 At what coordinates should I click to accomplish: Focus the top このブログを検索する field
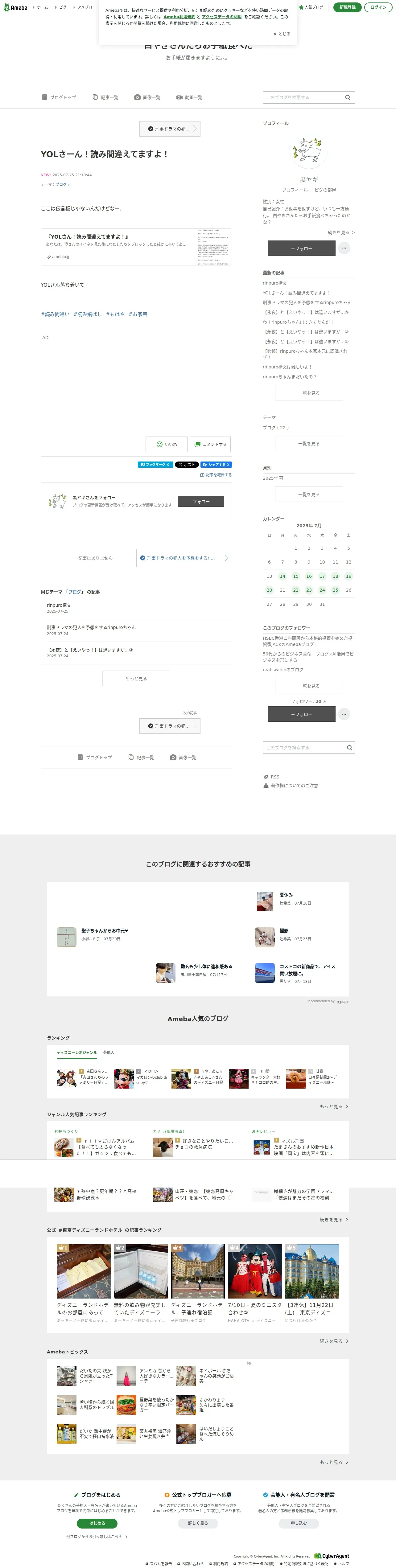coord(303,97)
